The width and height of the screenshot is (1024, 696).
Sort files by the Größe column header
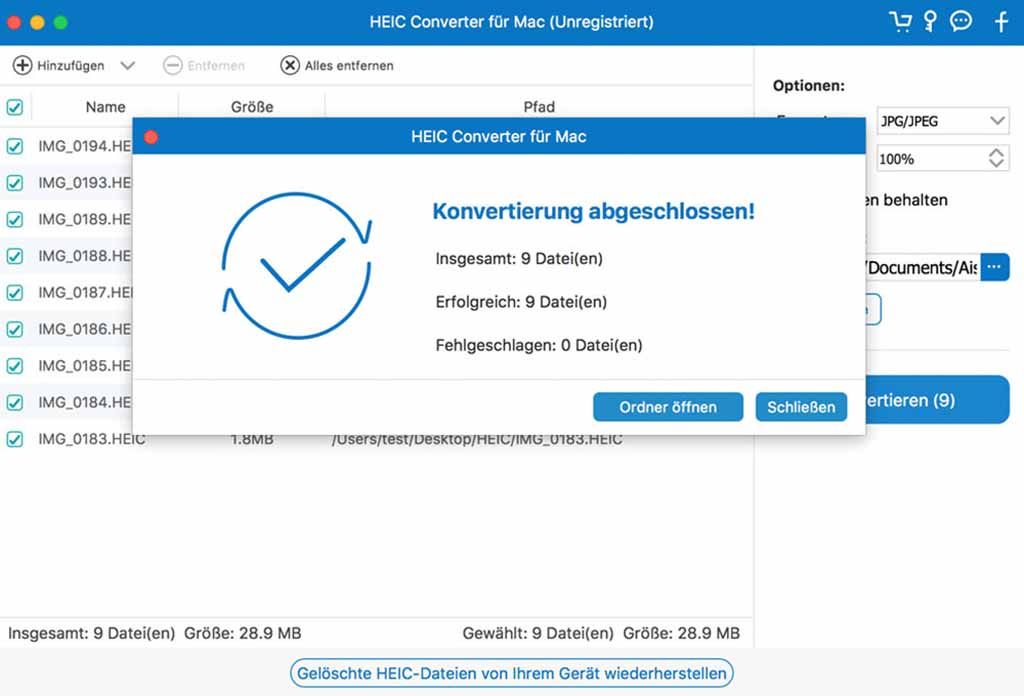253,106
